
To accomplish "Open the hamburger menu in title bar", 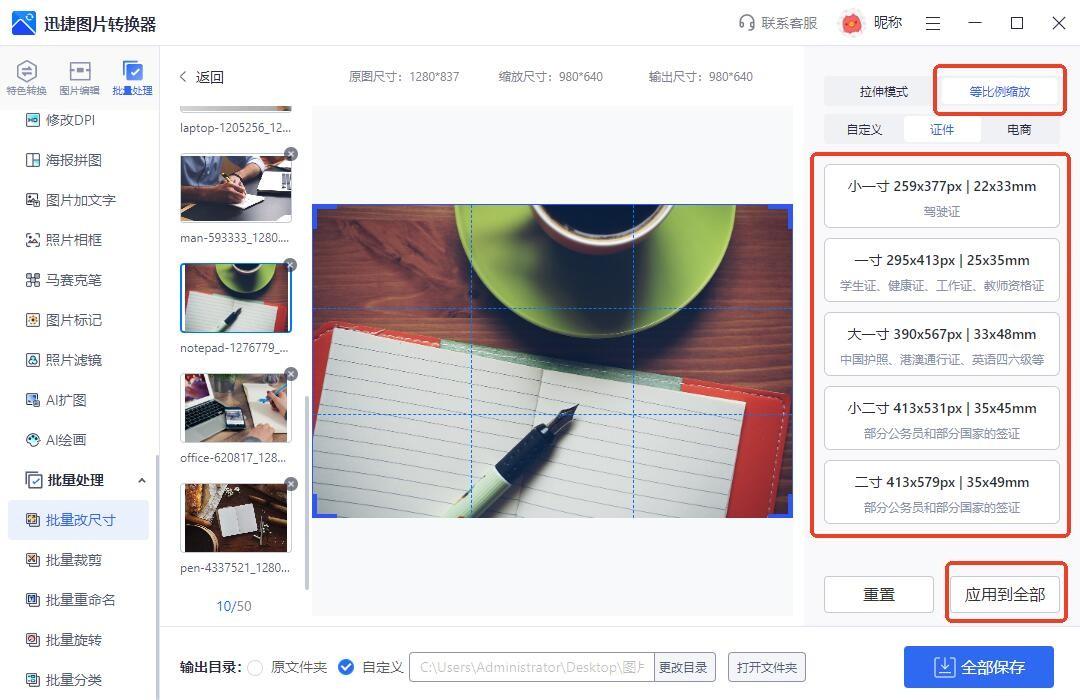I will [x=933, y=23].
